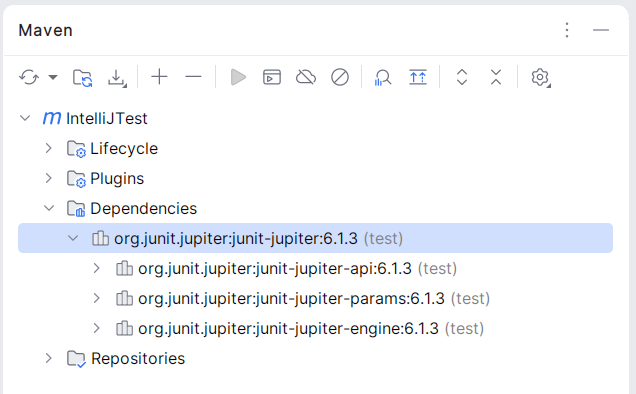Toggle Skip Tests mode icon
This screenshot has height=394, width=636.
340,77
